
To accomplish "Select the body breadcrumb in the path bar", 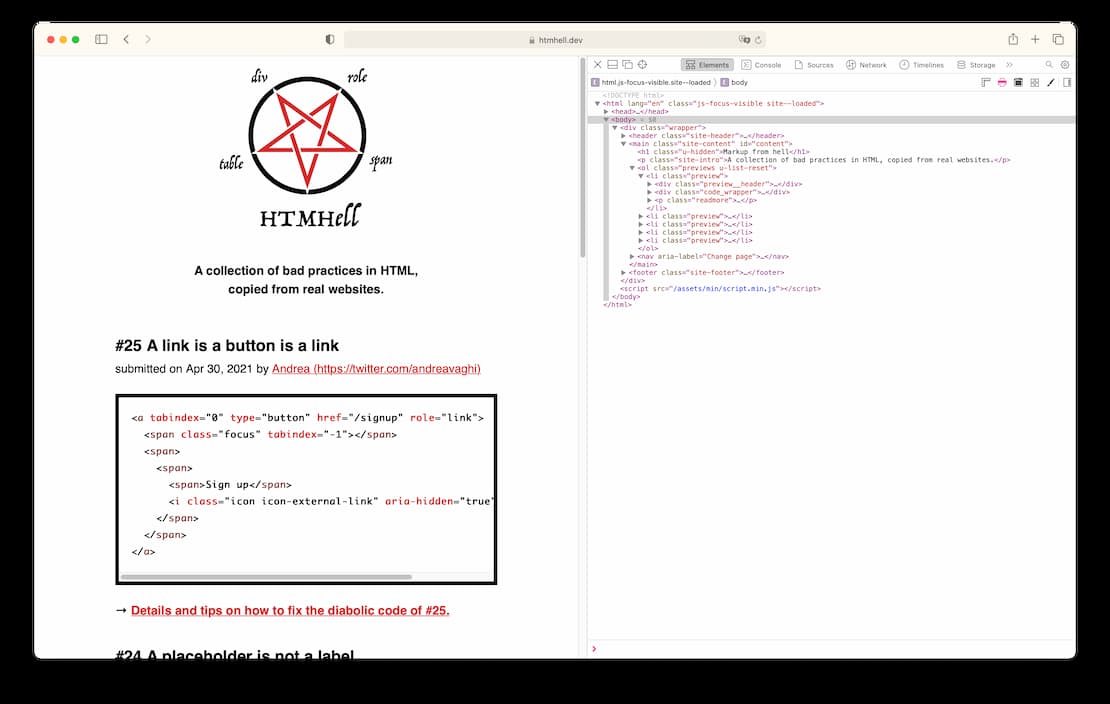I will pos(734,82).
